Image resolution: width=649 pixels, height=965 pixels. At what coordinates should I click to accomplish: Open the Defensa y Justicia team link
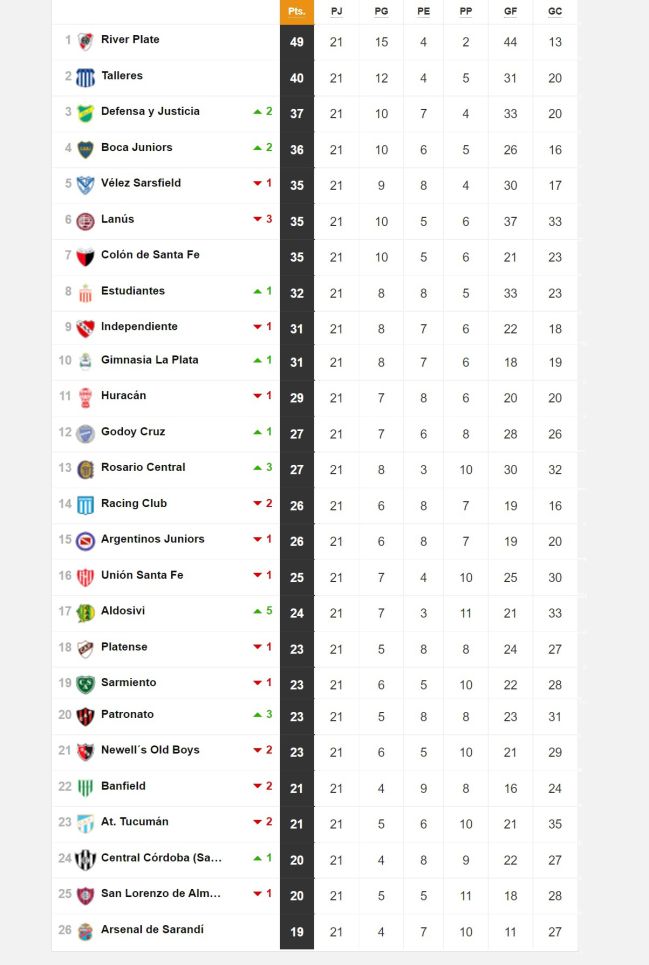tap(150, 111)
